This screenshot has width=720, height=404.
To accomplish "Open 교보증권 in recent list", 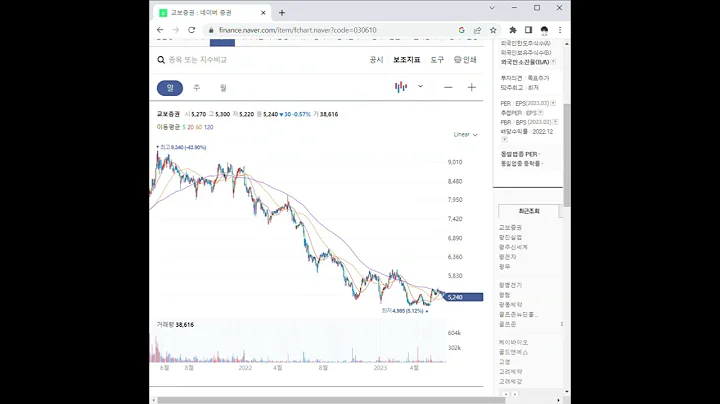I will 510,227.
